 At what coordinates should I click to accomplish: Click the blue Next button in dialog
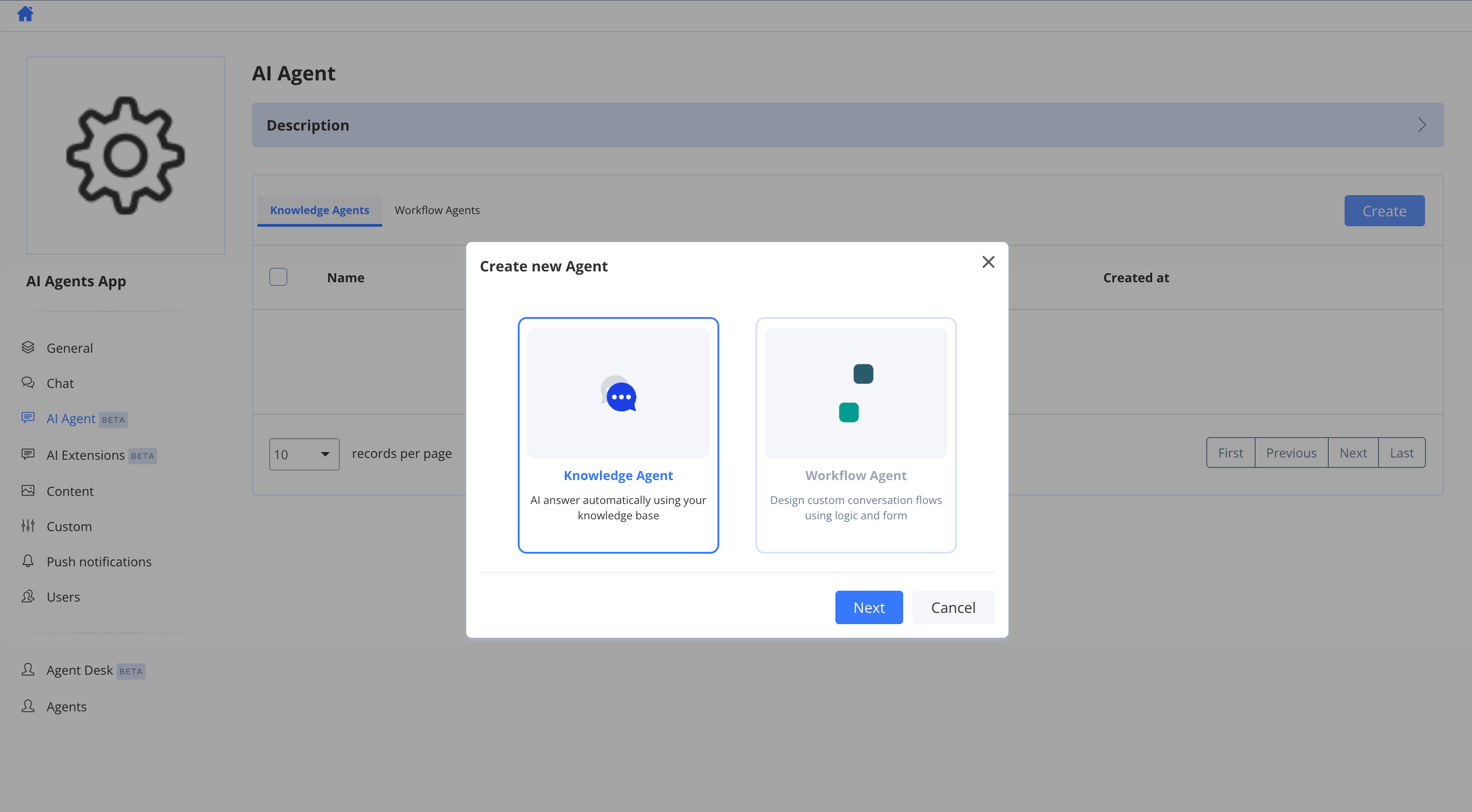tap(869, 607)
